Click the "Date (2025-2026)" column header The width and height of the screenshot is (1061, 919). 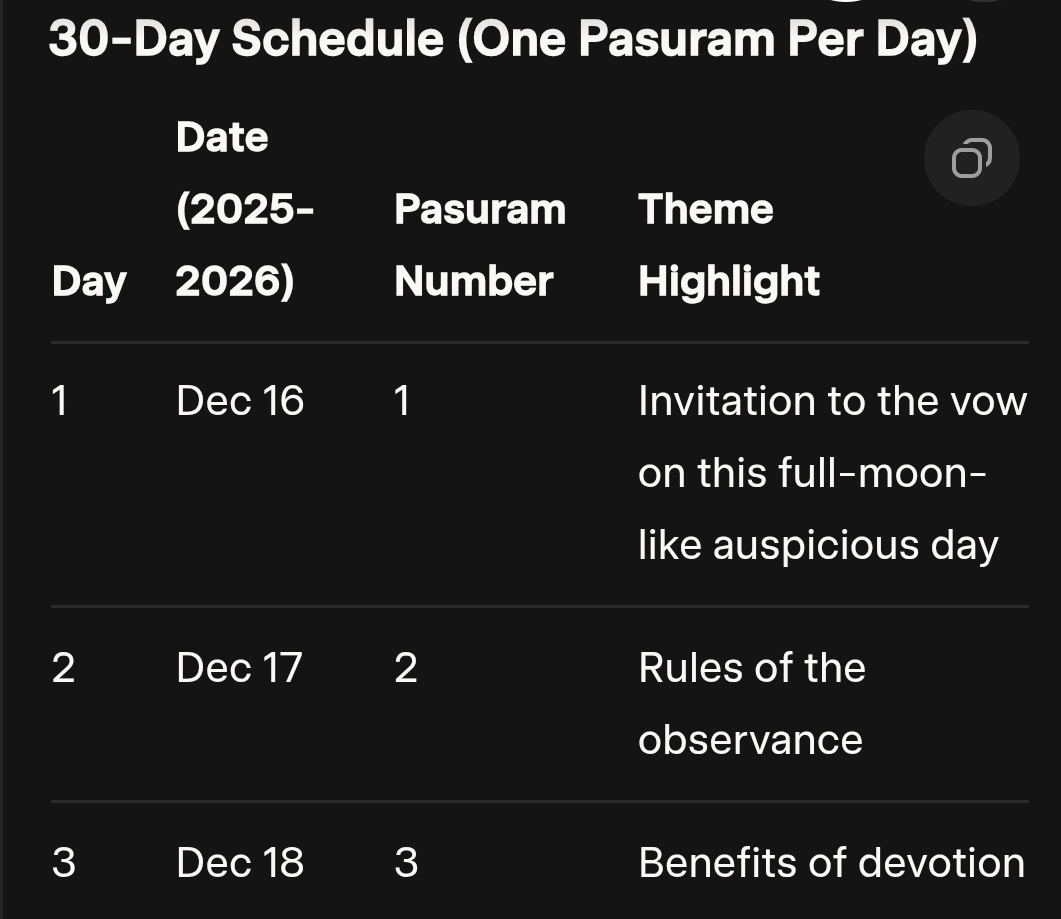pos(244,210)
